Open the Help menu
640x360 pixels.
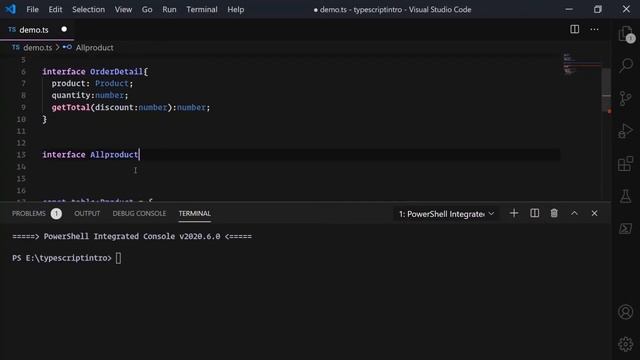[236, 9]
